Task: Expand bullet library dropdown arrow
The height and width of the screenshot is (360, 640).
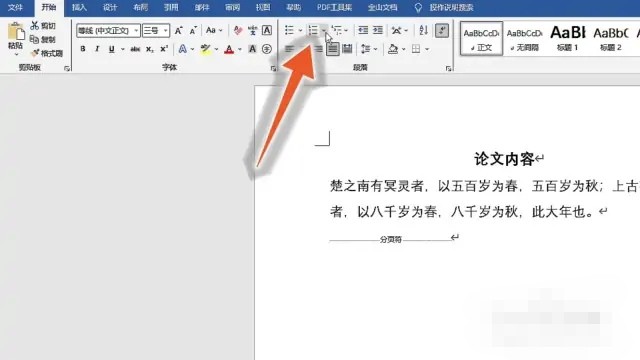Action: [x=300, y=31]
